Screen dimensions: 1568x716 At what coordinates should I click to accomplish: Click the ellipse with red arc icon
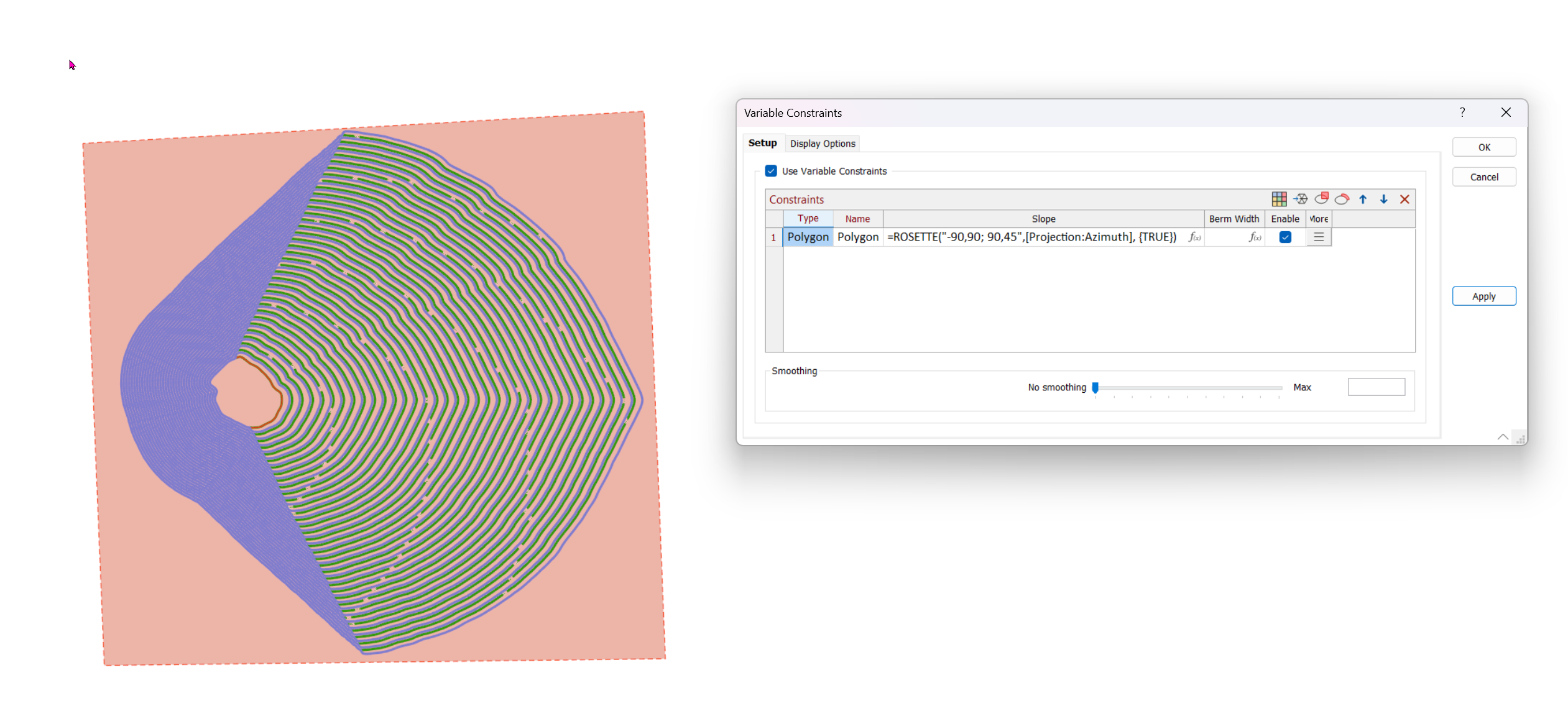[x=1342, y=199]
